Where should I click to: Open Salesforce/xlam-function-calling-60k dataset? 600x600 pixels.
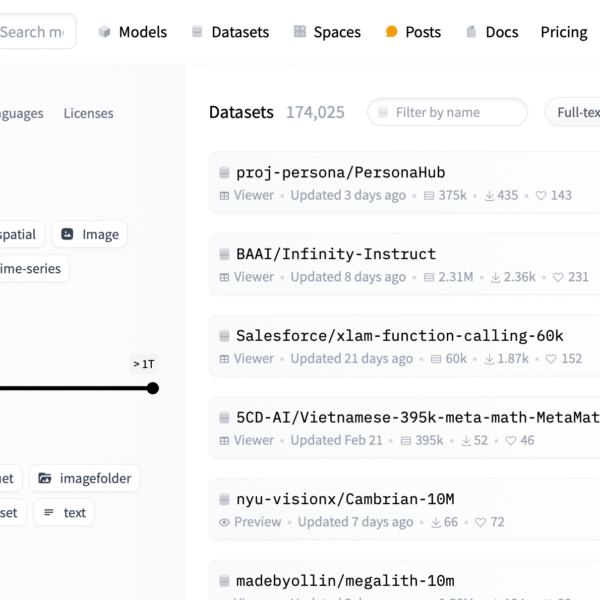click(x=399, y=336)
